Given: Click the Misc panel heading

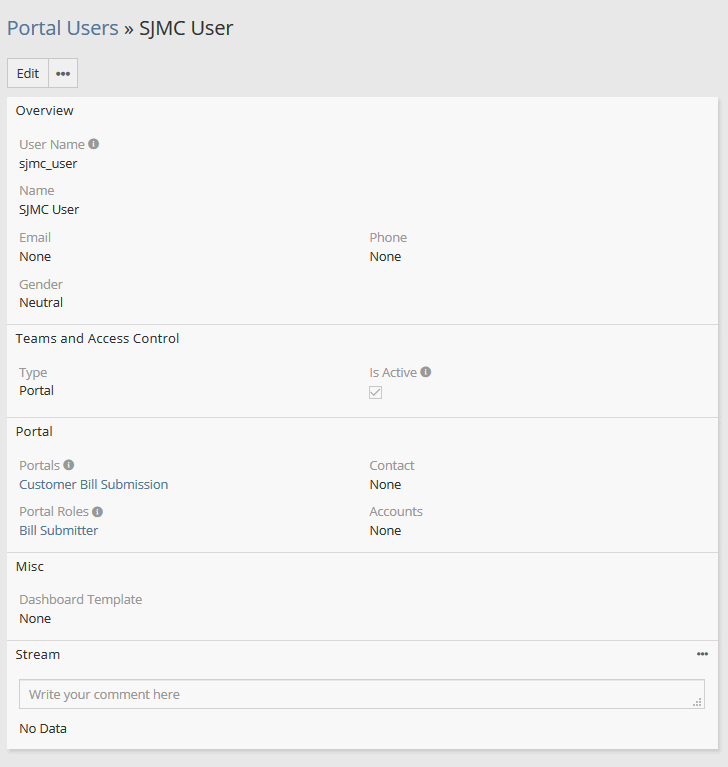Looking at the screenshot, I should coord(30,566).
